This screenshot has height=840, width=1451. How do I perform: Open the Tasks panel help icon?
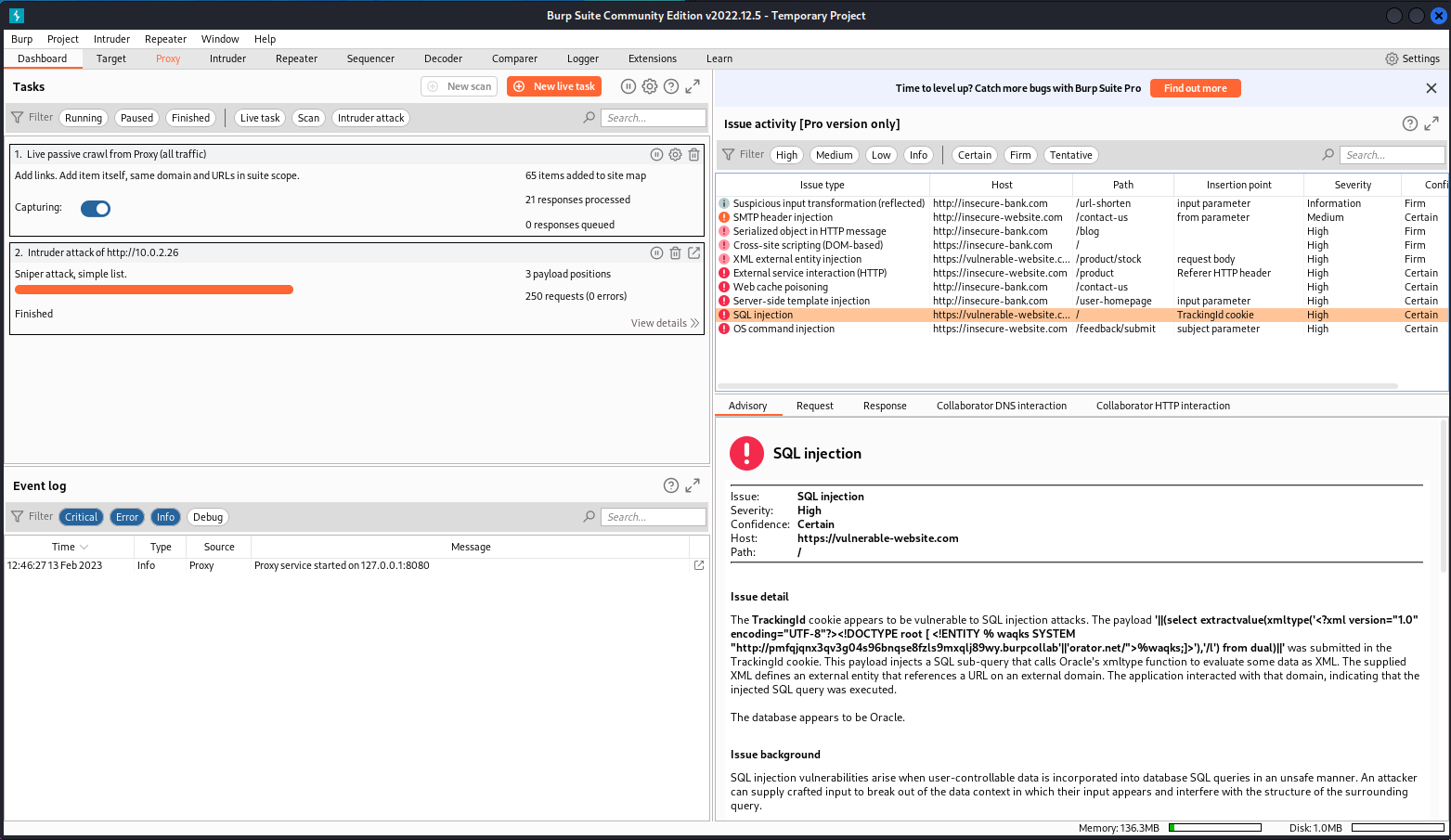(x=671, y=86)
